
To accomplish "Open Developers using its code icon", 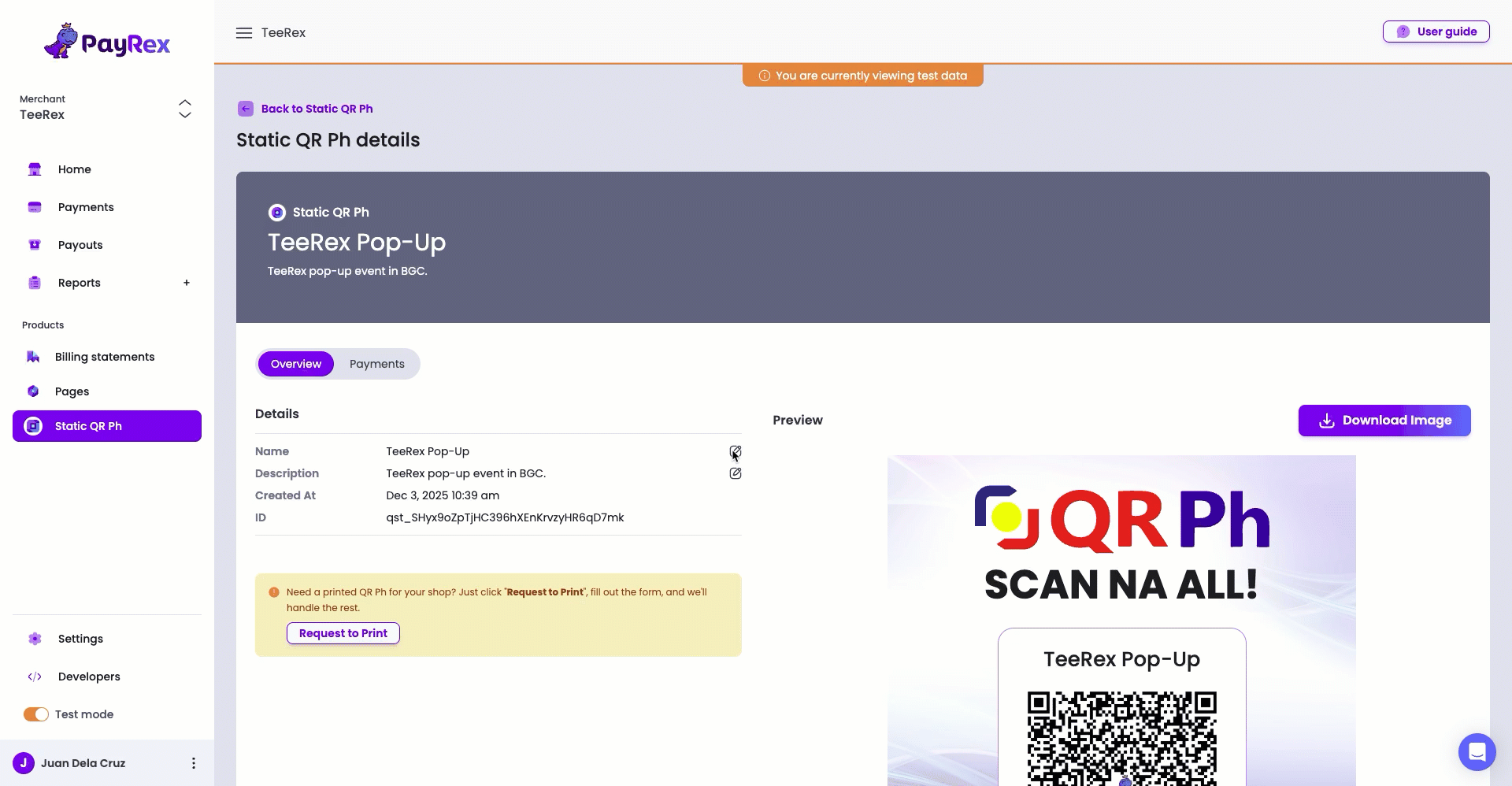I will (35, 677).
